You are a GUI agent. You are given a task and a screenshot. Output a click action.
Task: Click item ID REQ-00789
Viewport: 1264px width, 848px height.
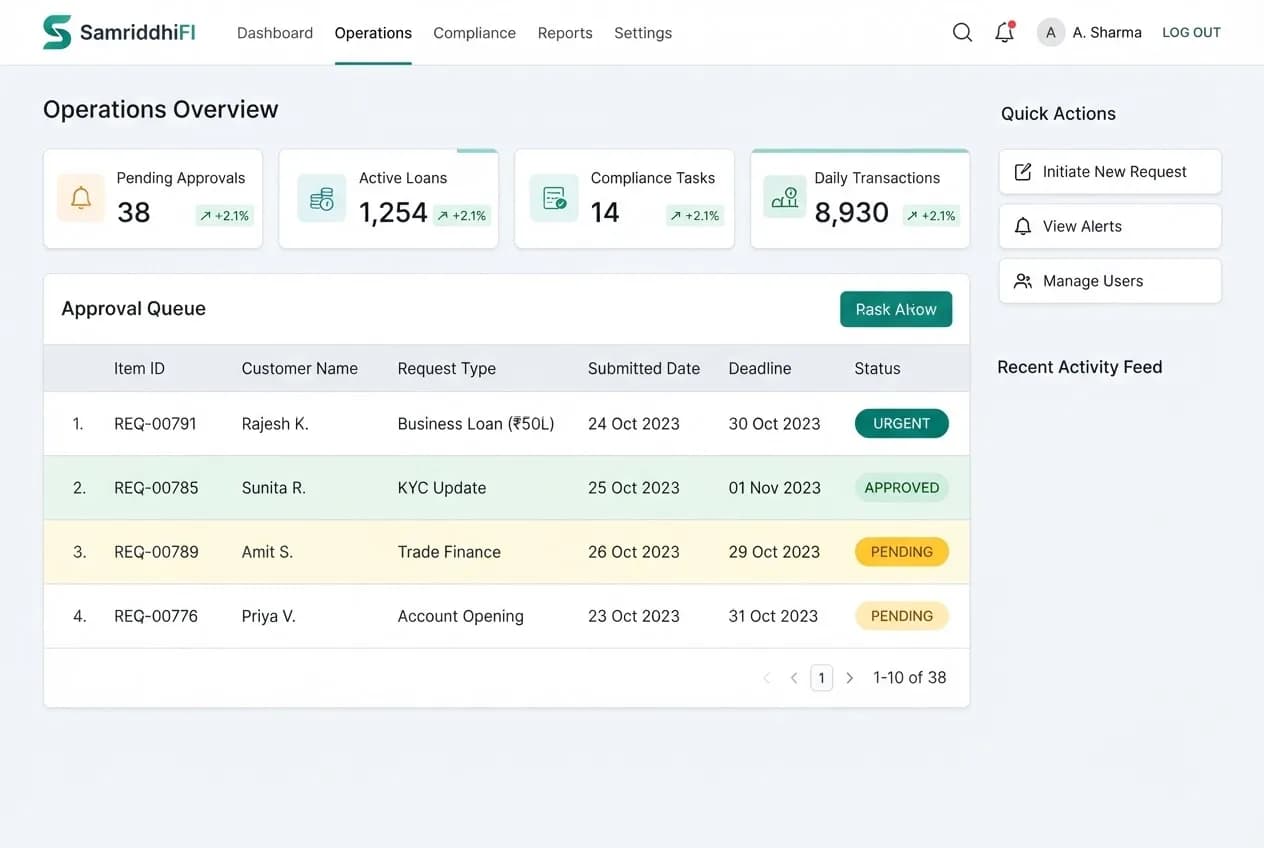pyautogui.click(x=156, y=552)
